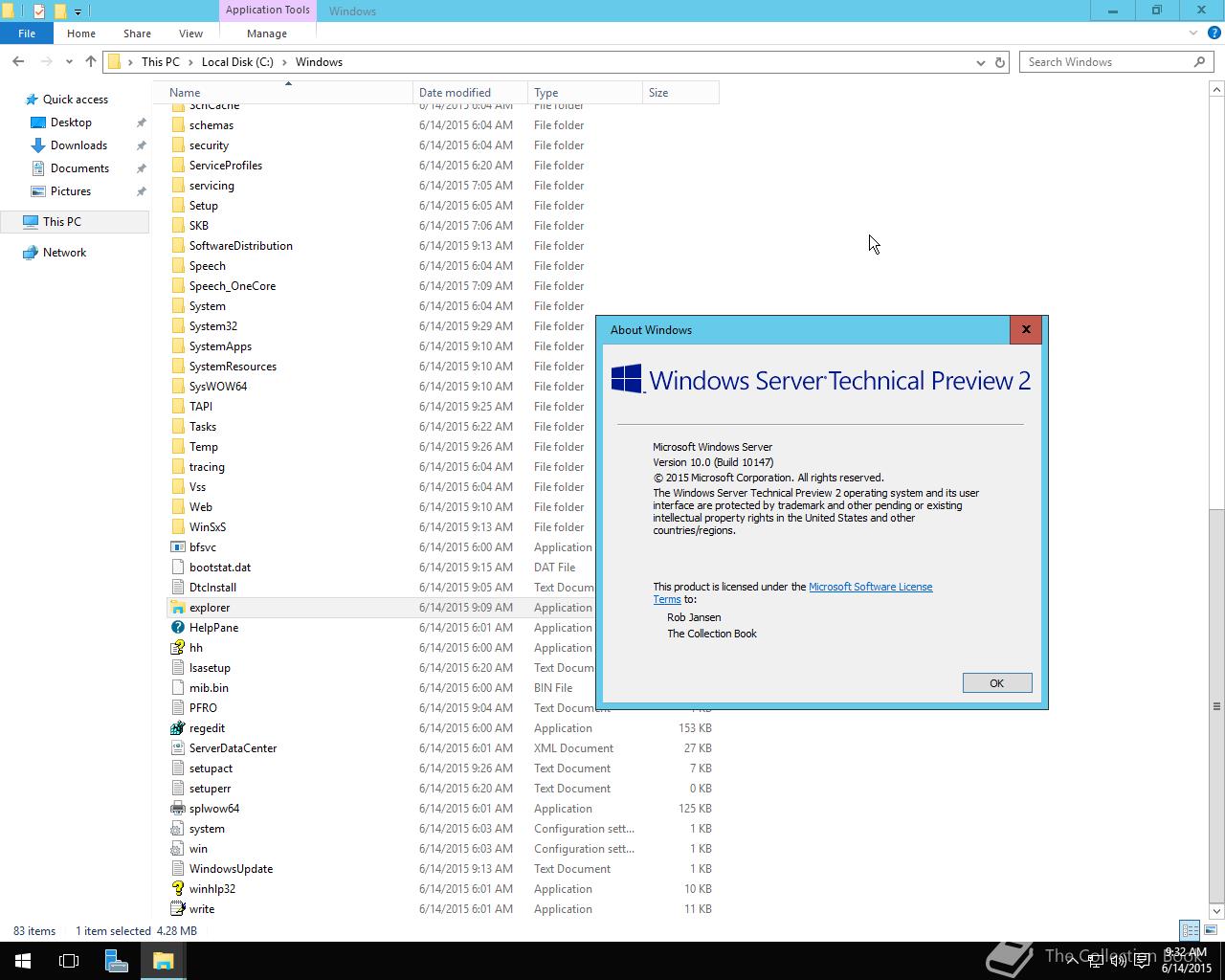Refresh the Windows folder view
The width and height of the screenshot is (1225, 980).
tap(1000, 62)
